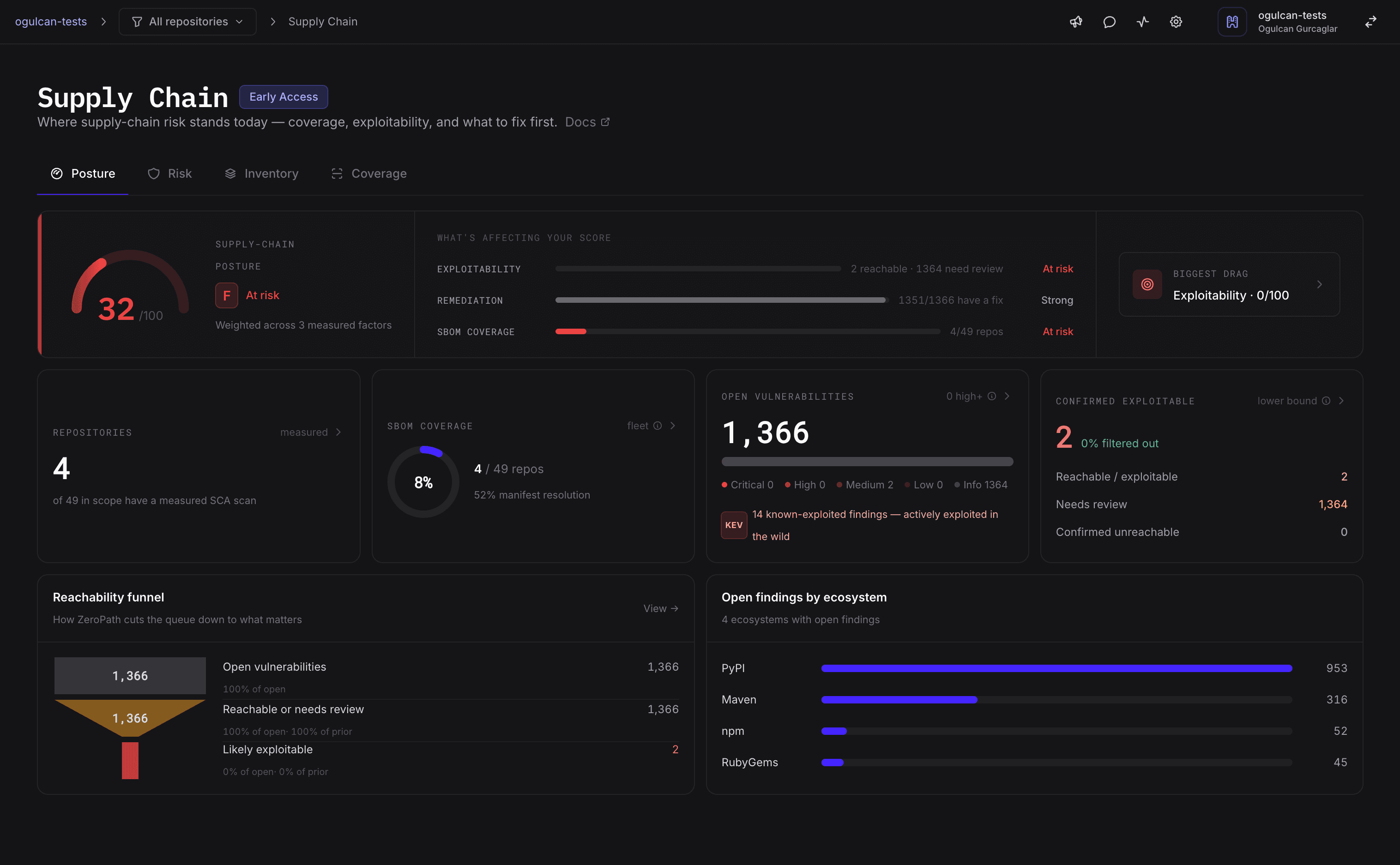Click the Early Access badge
1400x865 pixels.
(x=283, y=96)
